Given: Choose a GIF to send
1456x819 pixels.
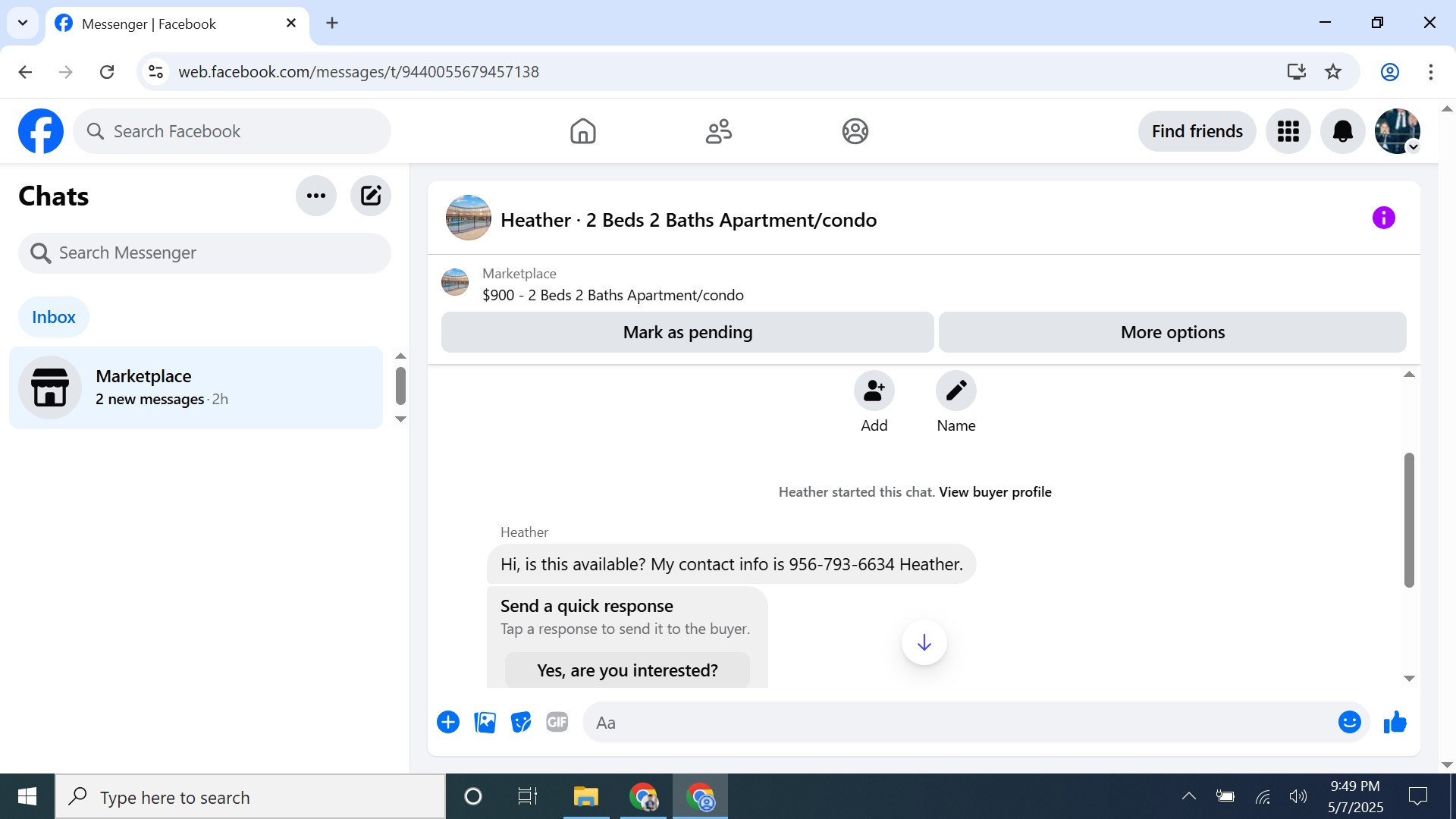Looking at the screenshot, I should click(557, 723).
